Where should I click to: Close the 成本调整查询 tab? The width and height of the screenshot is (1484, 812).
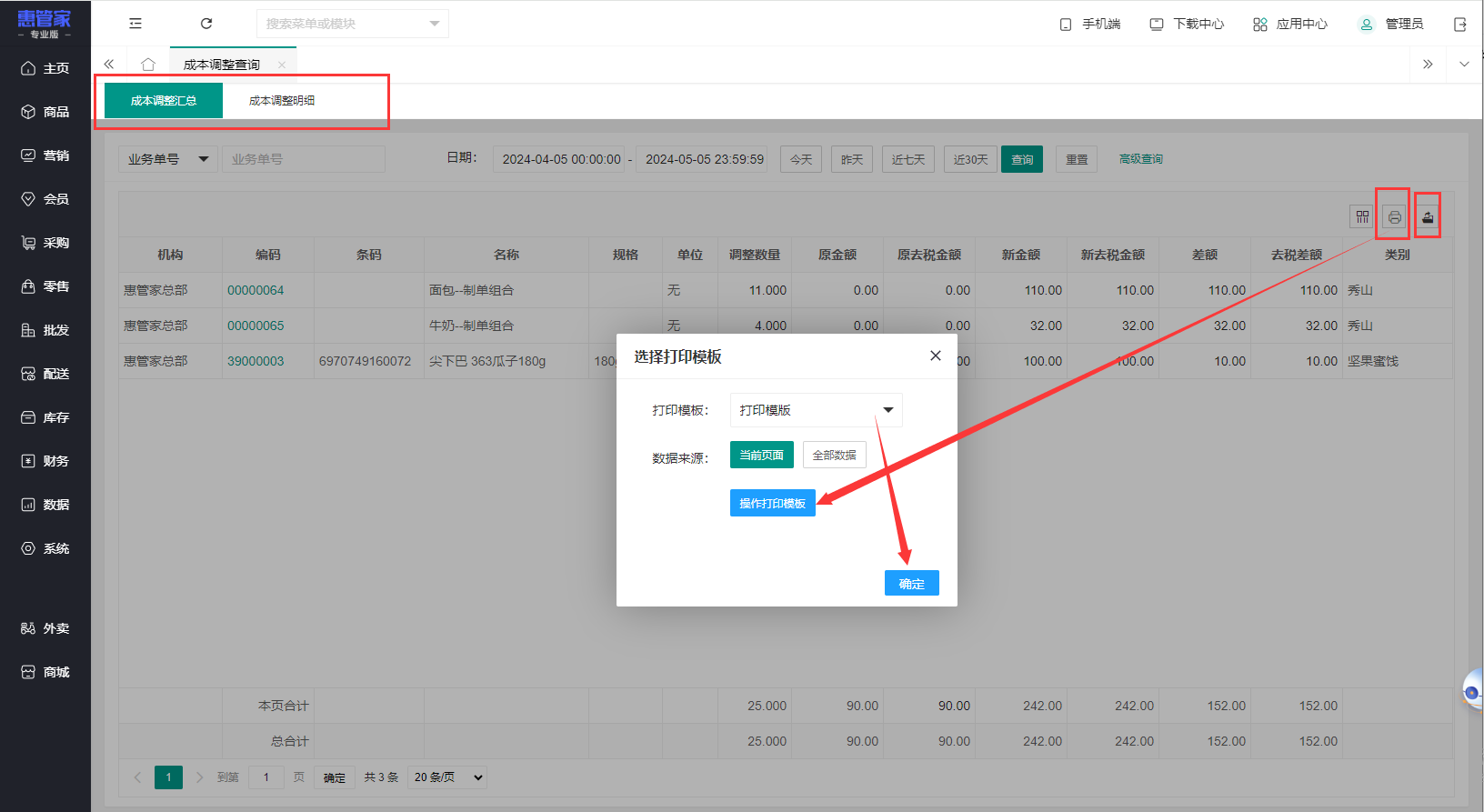tap(282, 65)
